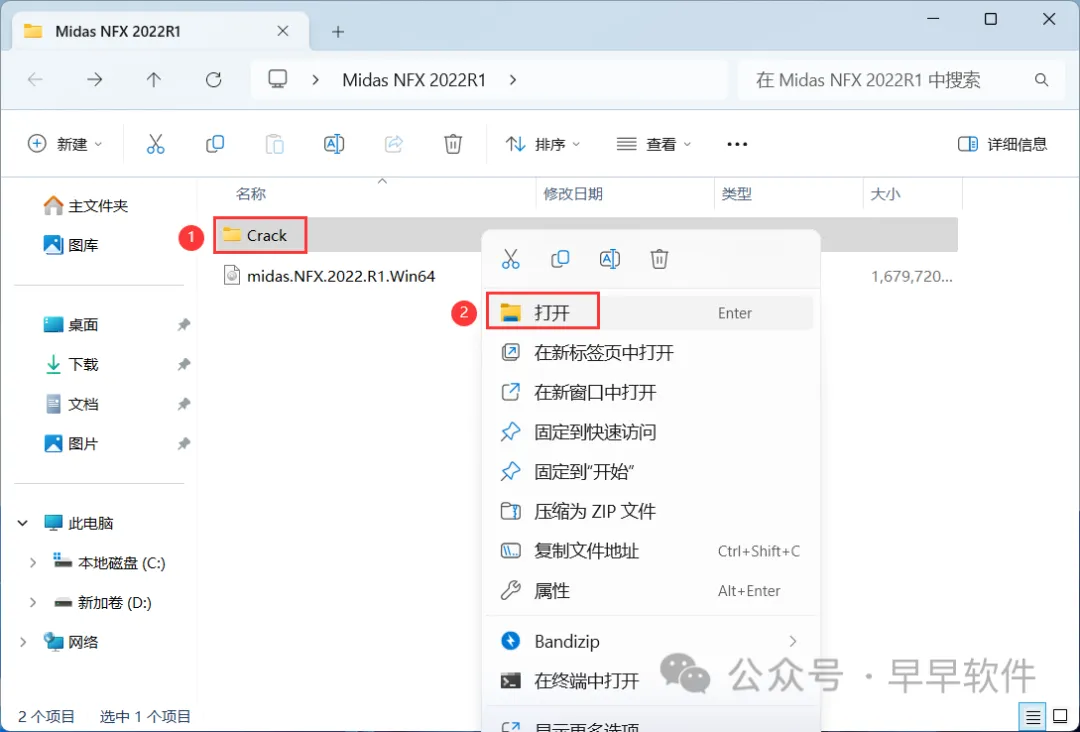Open the 查看 view dropdown
1080x732 pixels.
click(654, 144)
